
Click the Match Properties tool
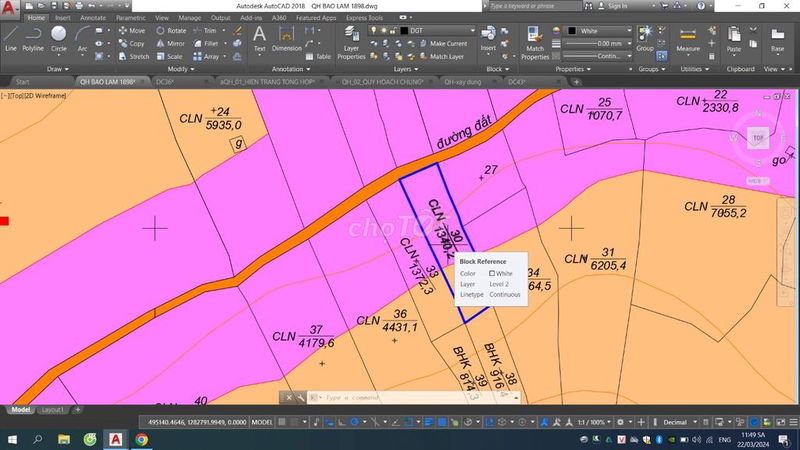click(x=535, y=42)
